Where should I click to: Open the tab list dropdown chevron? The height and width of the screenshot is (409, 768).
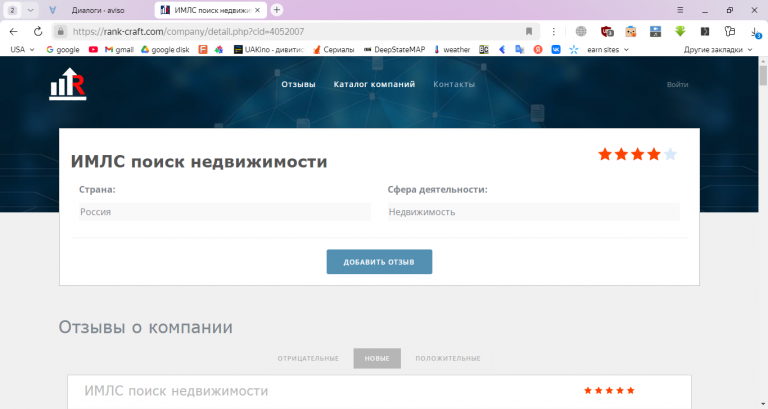[x=30, y=10]
